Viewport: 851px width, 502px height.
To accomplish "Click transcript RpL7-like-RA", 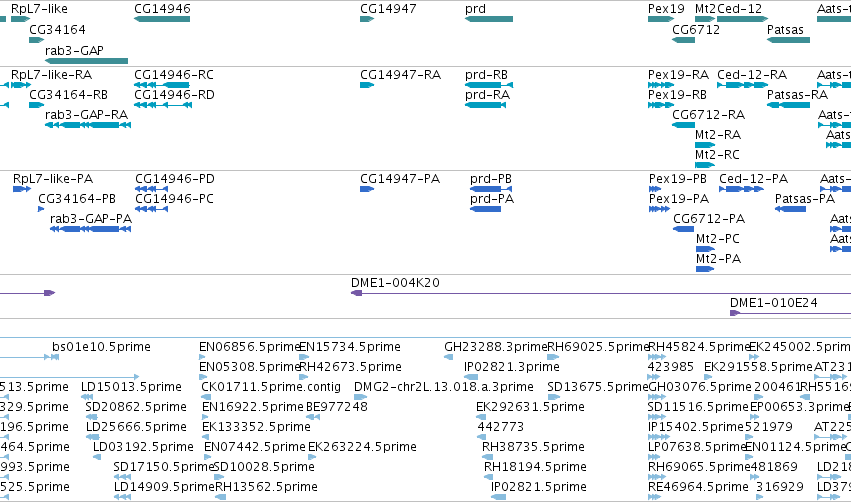I will coord(52,74).
